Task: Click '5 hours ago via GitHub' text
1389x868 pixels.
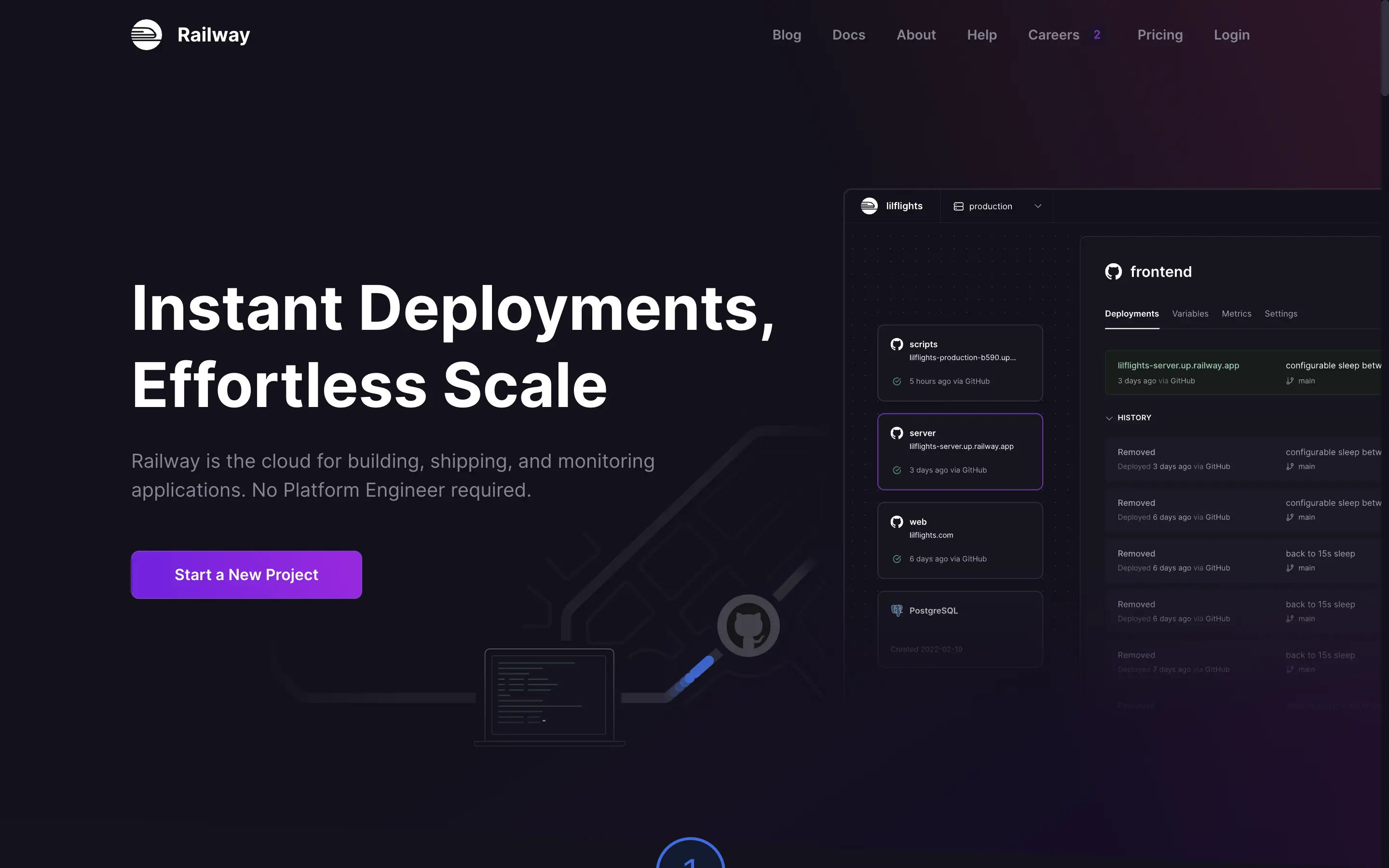Action: pos(949,382)
